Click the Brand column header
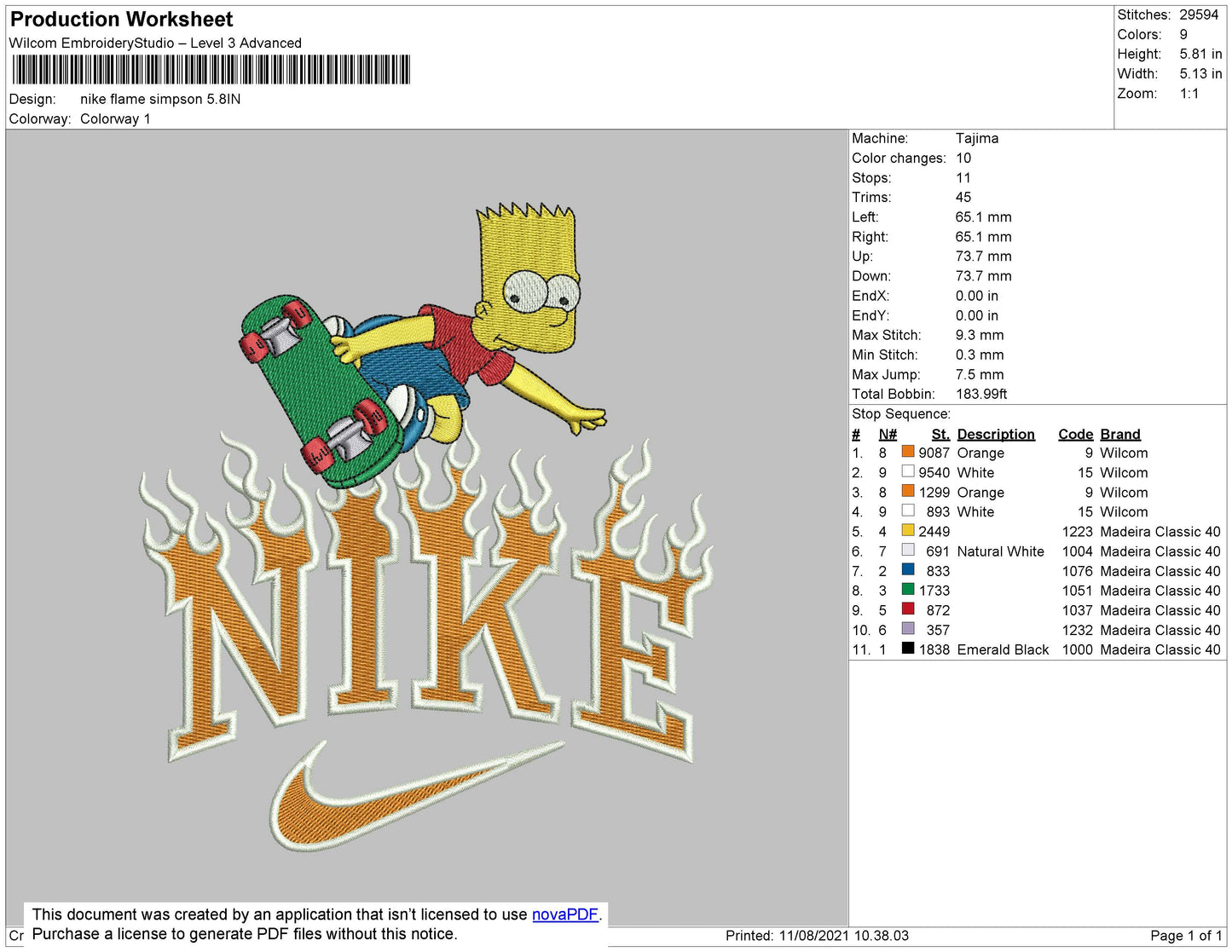The image size is (1232, 952). click(x=1119, y=434)
